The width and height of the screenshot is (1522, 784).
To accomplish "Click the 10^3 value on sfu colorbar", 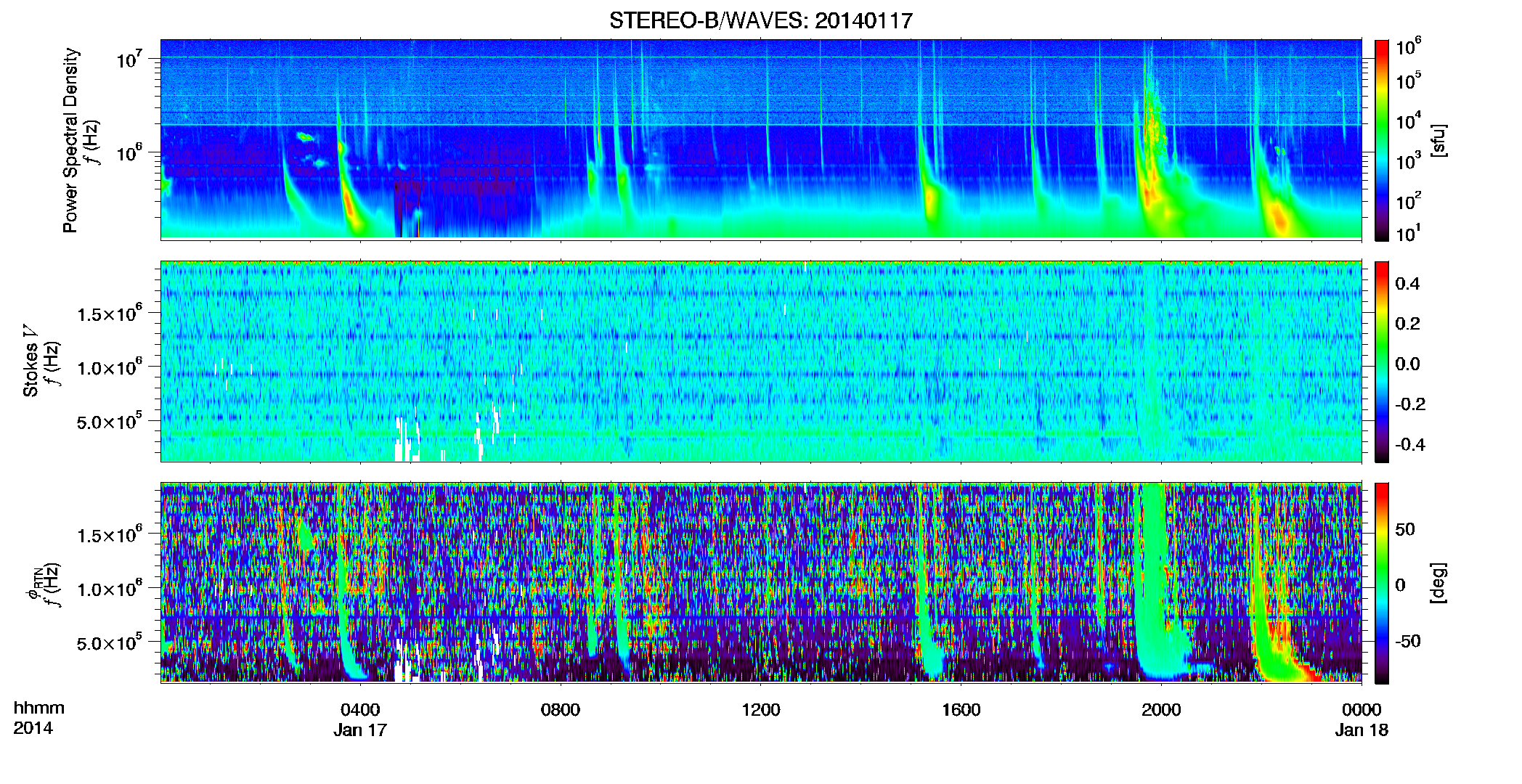I will tap(1409, 160).
